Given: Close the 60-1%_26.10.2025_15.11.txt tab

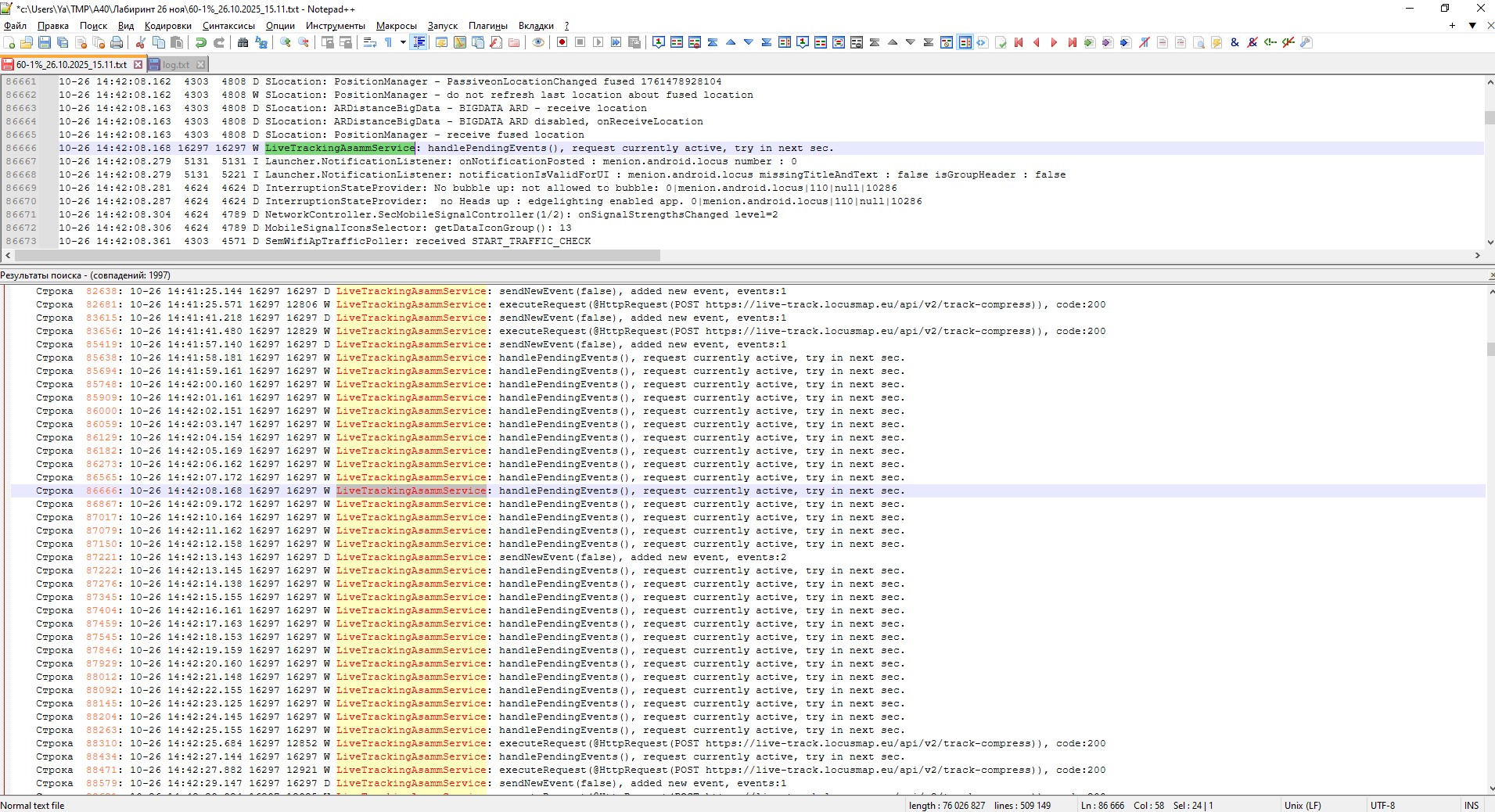Looking at the screenshot, I should 138,64.
